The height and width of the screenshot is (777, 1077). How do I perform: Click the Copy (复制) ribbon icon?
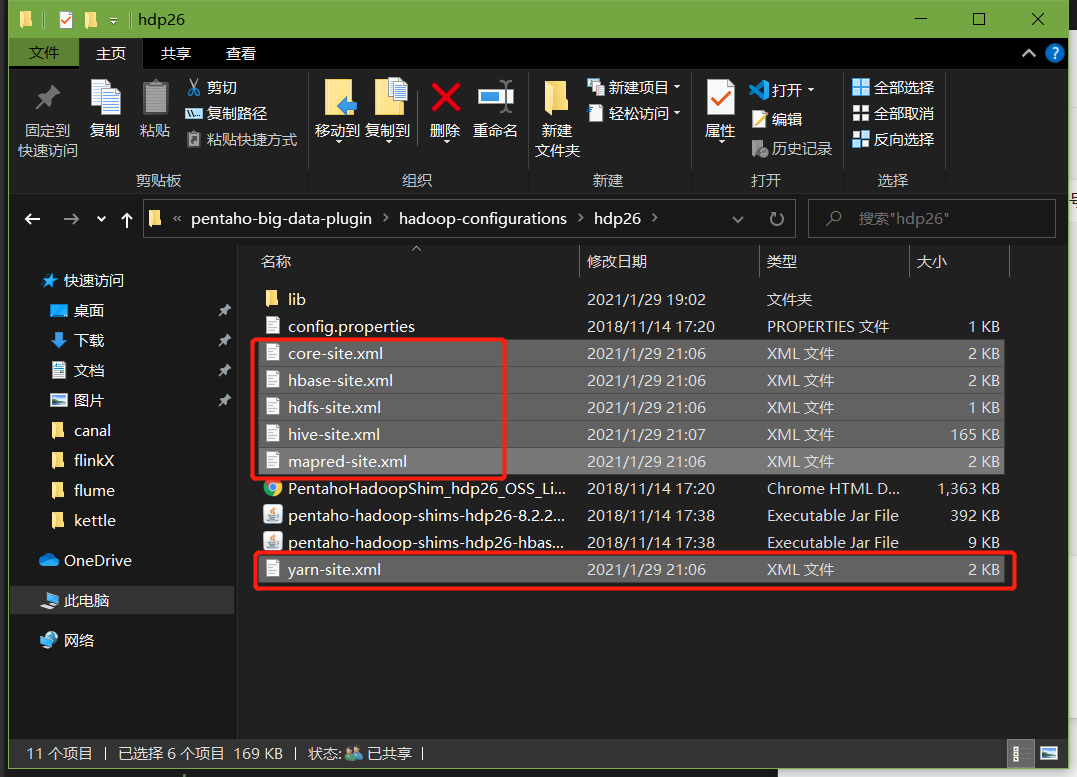105,98
